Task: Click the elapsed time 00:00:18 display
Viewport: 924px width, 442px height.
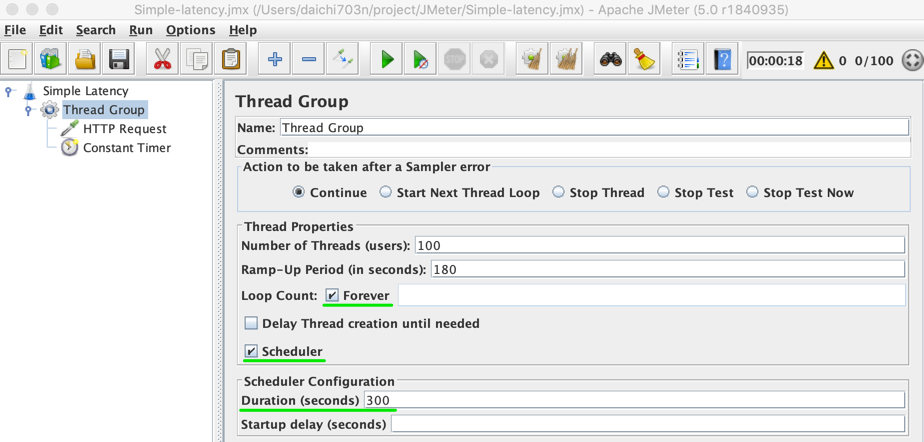Action: pos(776,60)
